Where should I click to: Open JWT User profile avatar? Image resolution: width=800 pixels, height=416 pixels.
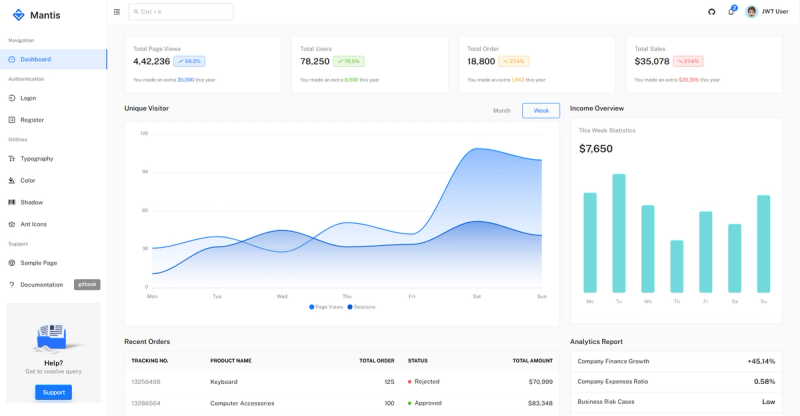point(751,12)
